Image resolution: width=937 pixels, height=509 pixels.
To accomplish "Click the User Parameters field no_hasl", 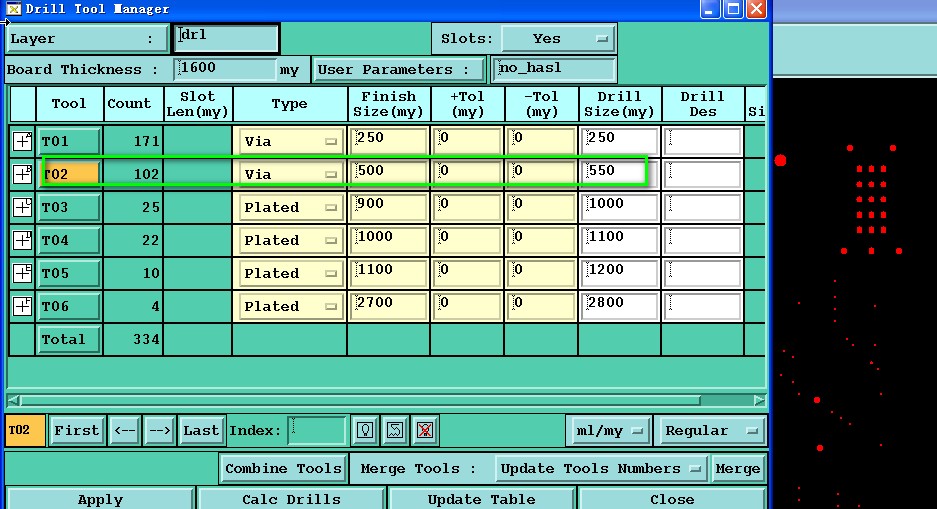I will pyautogui.click(x=553, y=69).
